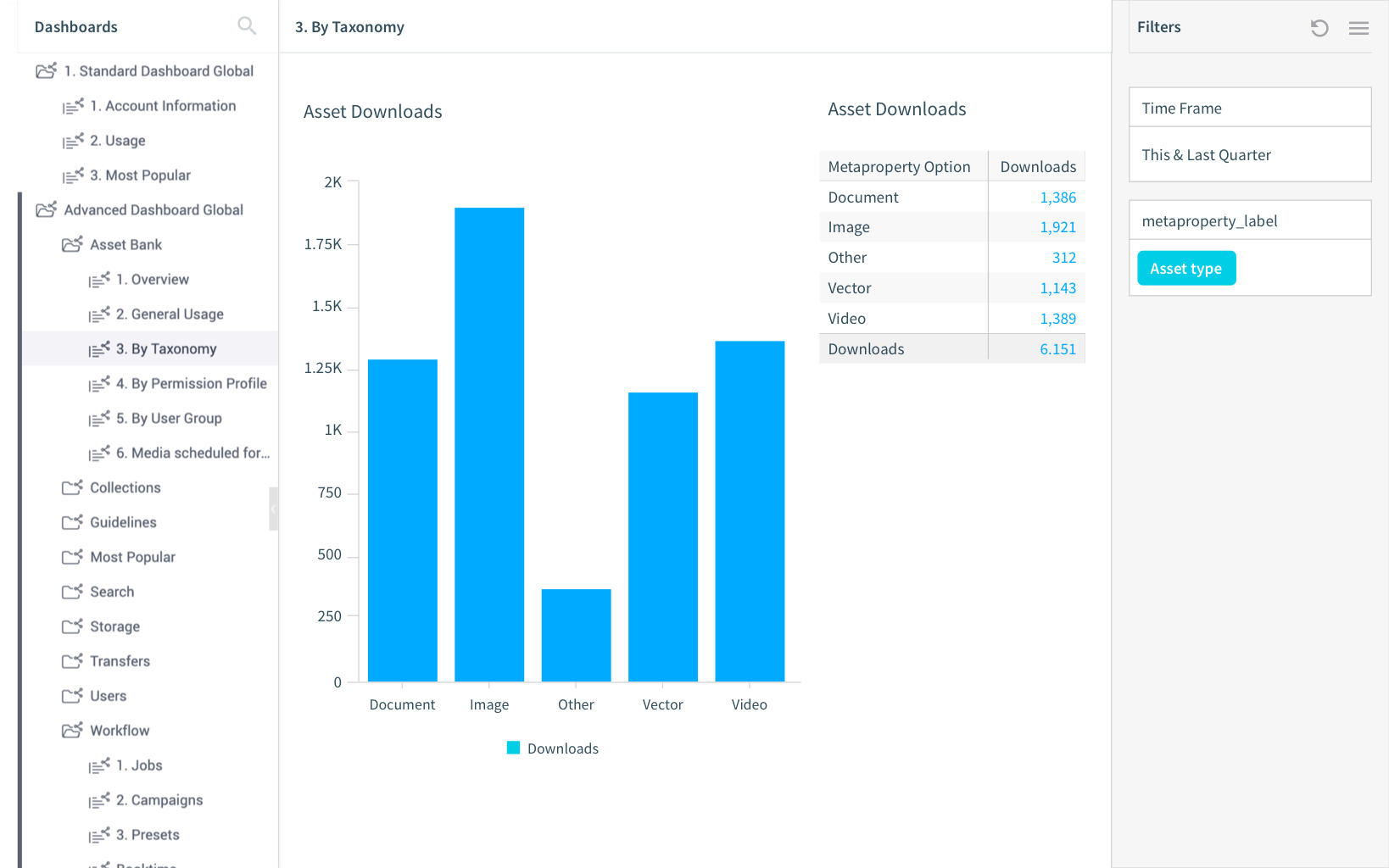Click the folder icon beside Collections

(71, 487)
